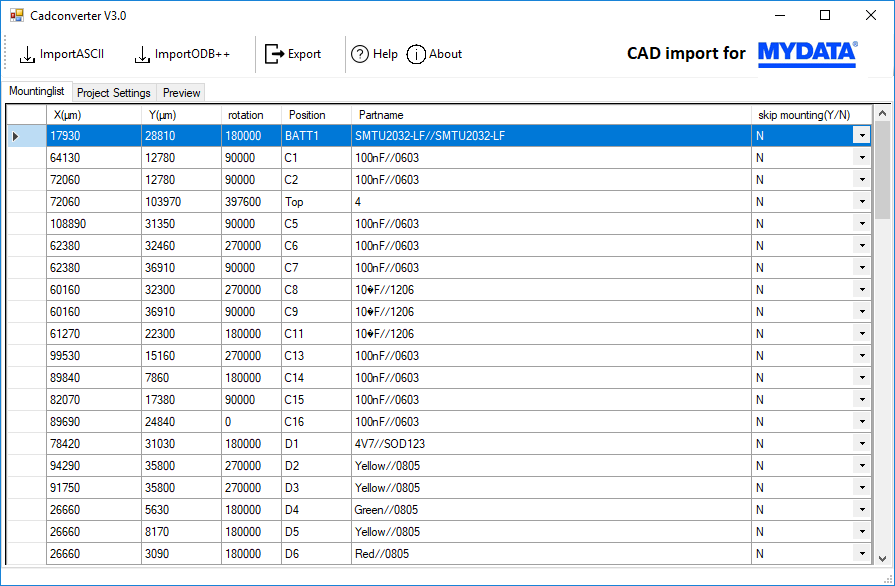Click the Position cell C13
This screenshot has width=895, height=586.
coord(316,356)
